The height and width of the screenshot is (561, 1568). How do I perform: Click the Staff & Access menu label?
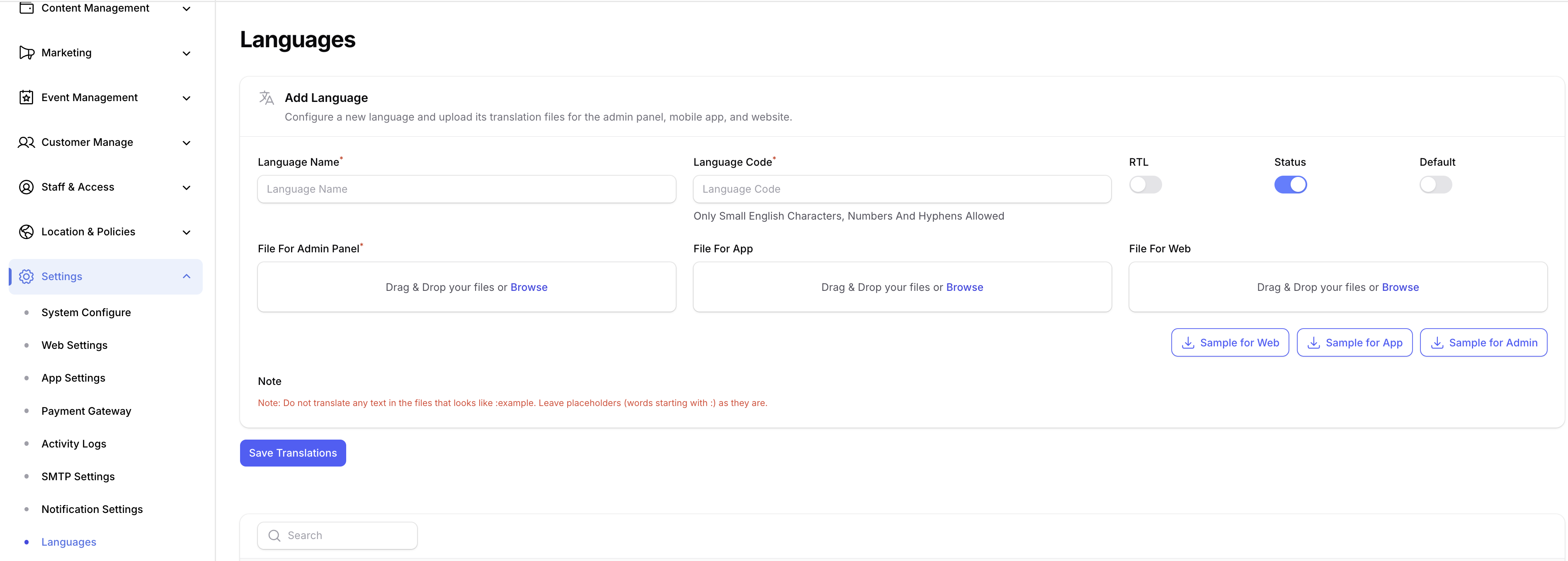coord(78,187)
